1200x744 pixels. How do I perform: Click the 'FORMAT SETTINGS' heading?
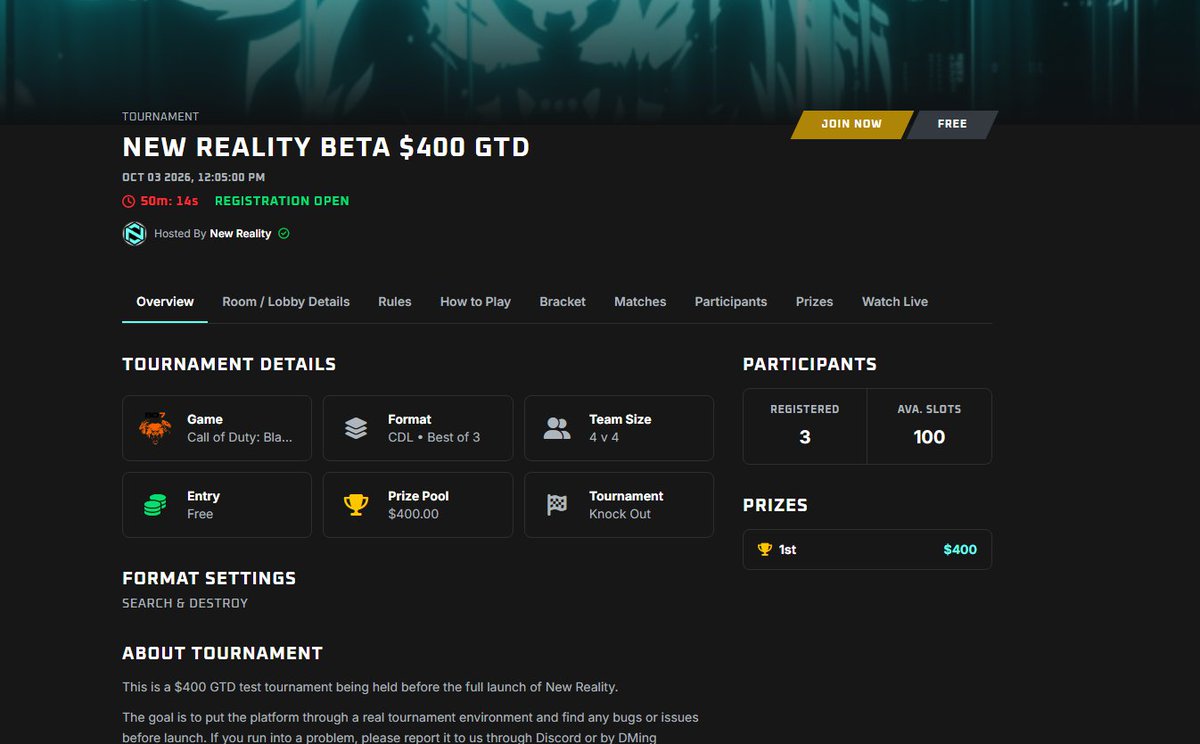click(x=209, y=578)
